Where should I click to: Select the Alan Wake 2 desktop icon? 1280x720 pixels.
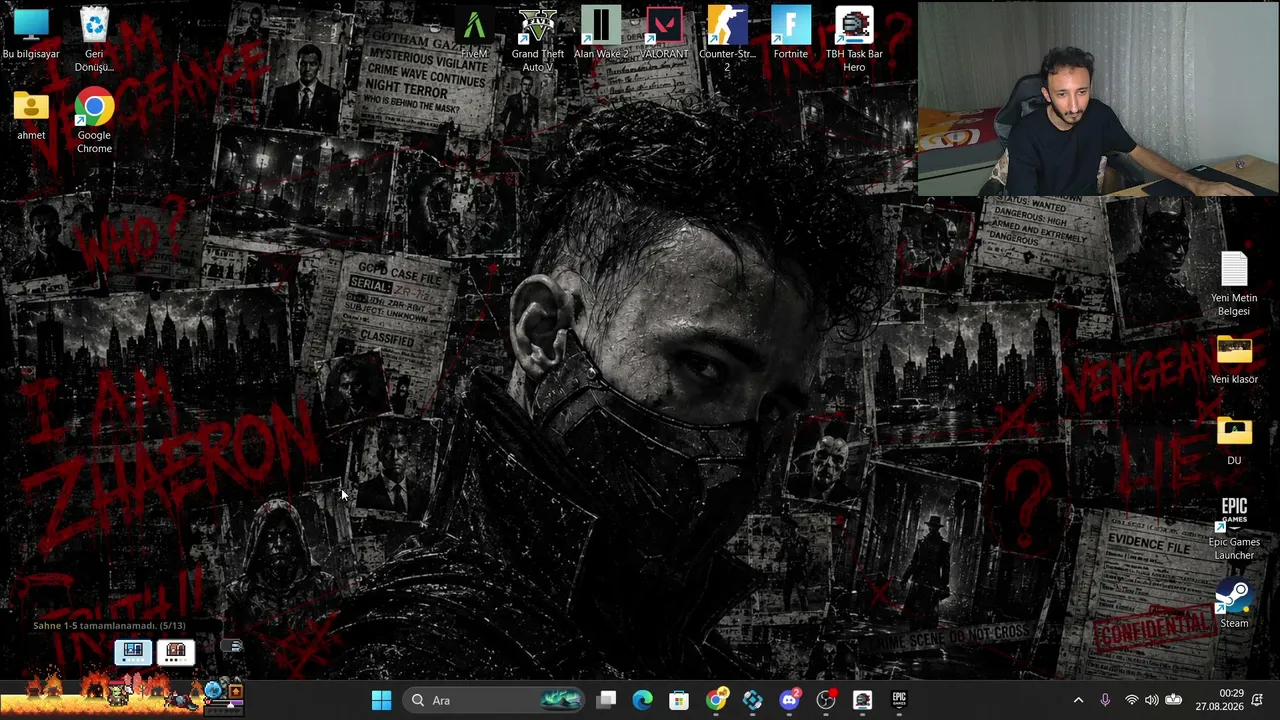[x=601, y=33]
